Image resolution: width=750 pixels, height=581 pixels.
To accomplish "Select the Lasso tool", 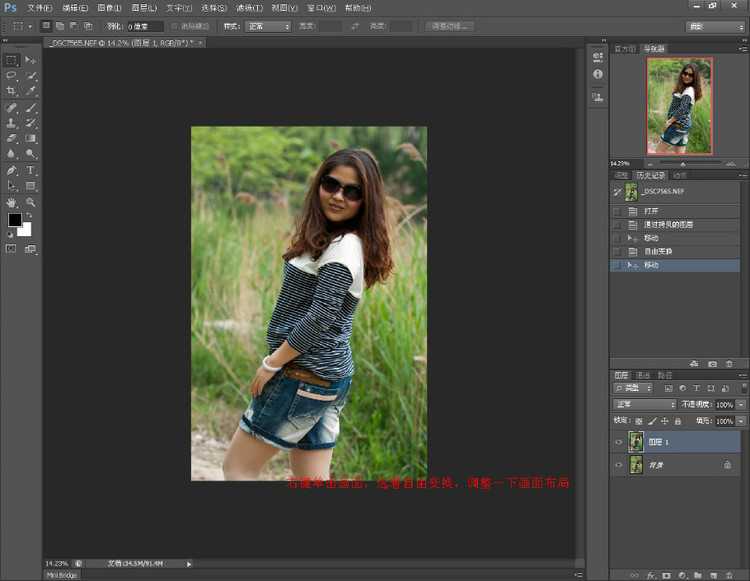I will 11,75.
